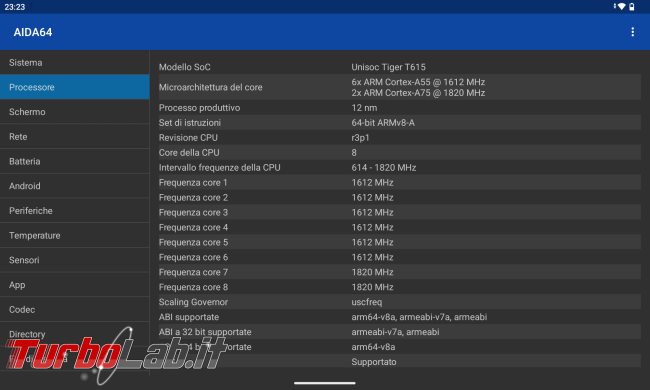Screen dimensions: 650x390
Task: Open the Sensori section
Action: click(75, 260)
